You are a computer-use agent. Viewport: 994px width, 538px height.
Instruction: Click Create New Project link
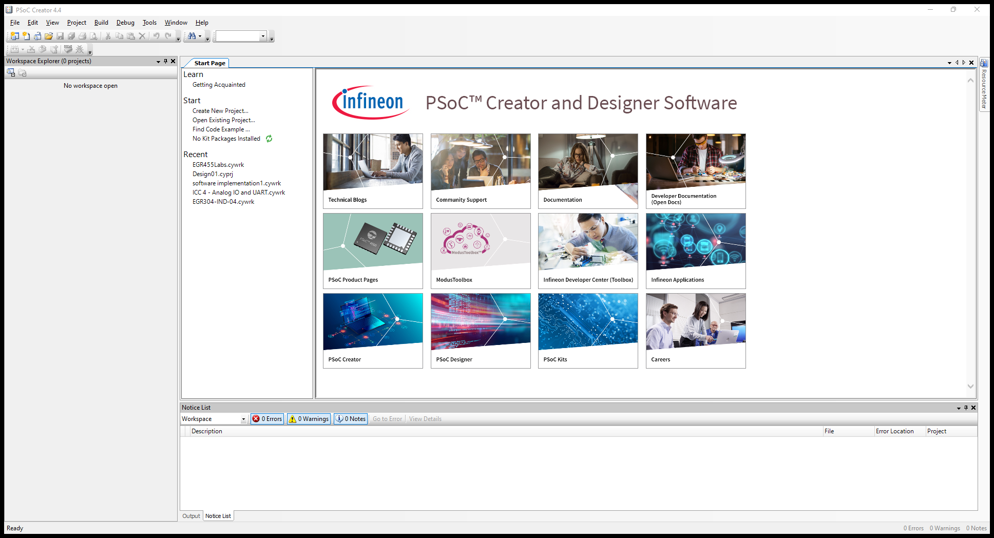click(x=220, y=110)
